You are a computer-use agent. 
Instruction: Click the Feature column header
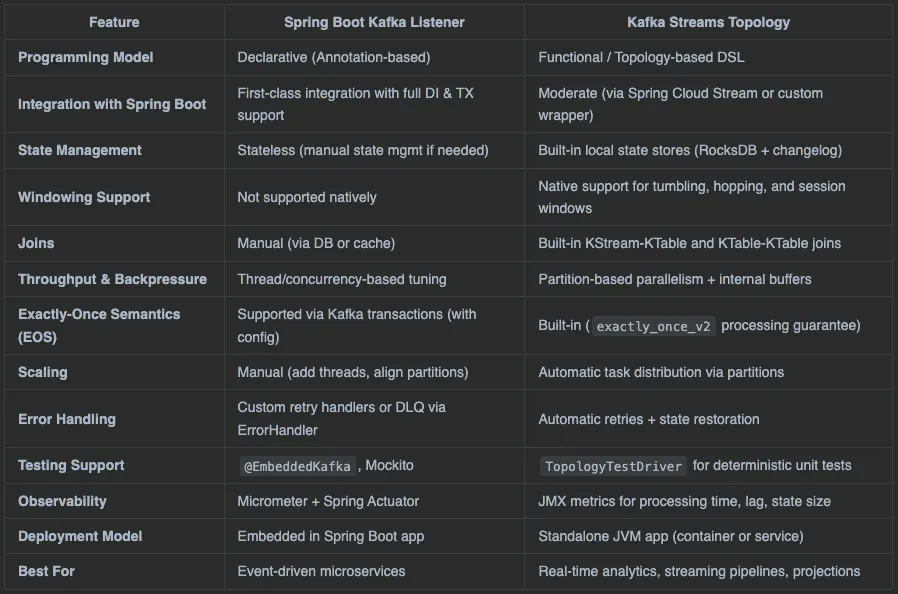pyautogui.click(x=114, y=22)
